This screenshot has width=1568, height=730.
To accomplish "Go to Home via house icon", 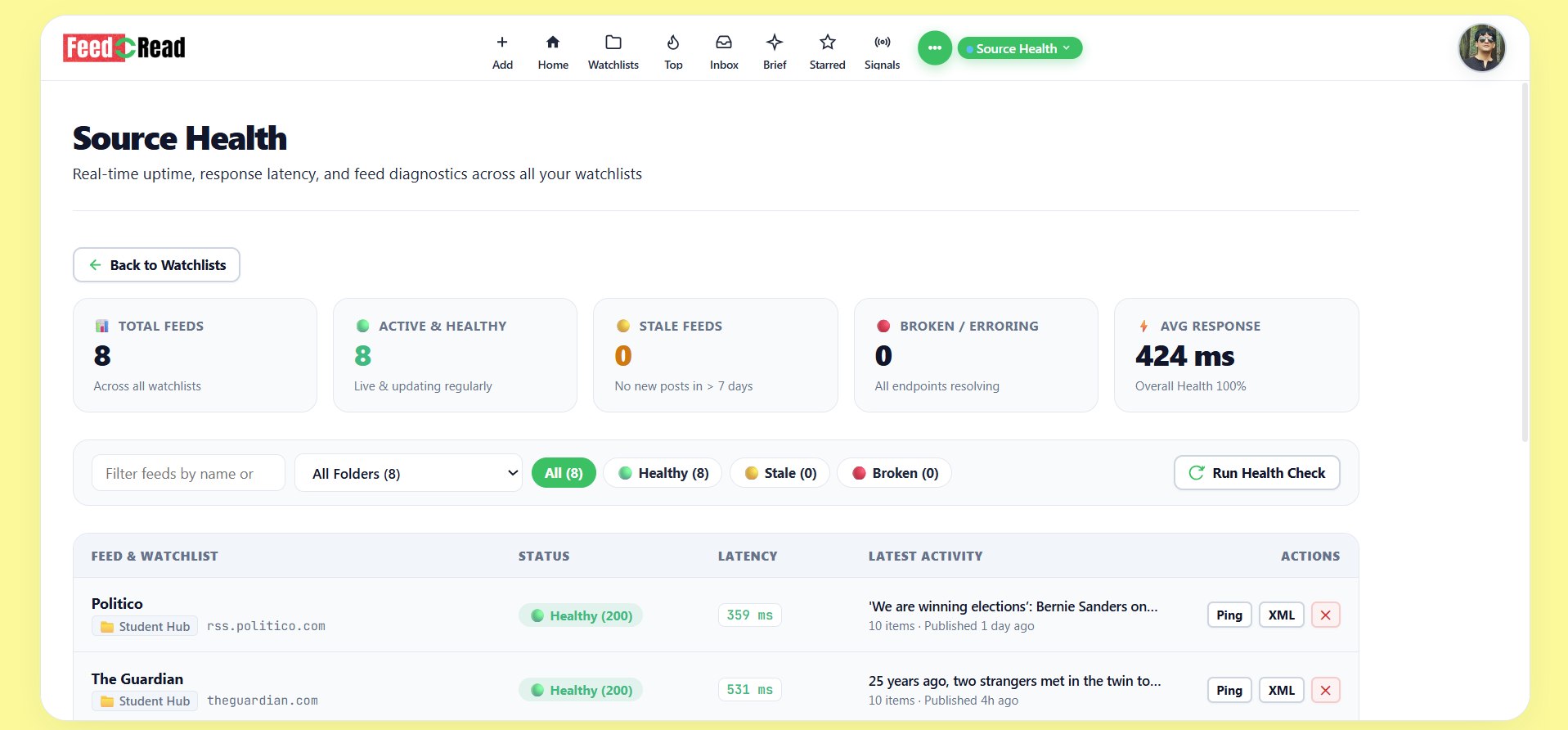I will coord(553,43).
